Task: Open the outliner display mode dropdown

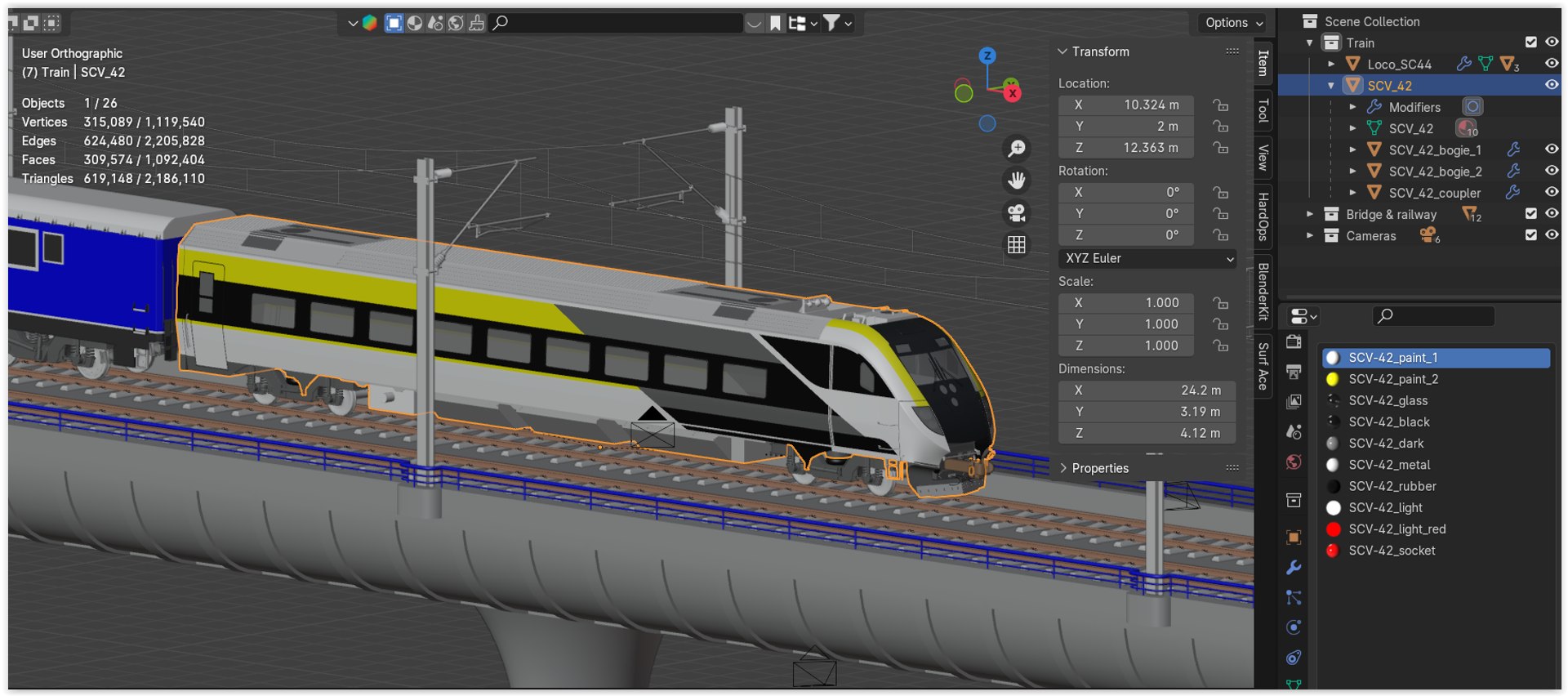Action: click(x=803, y=23)
